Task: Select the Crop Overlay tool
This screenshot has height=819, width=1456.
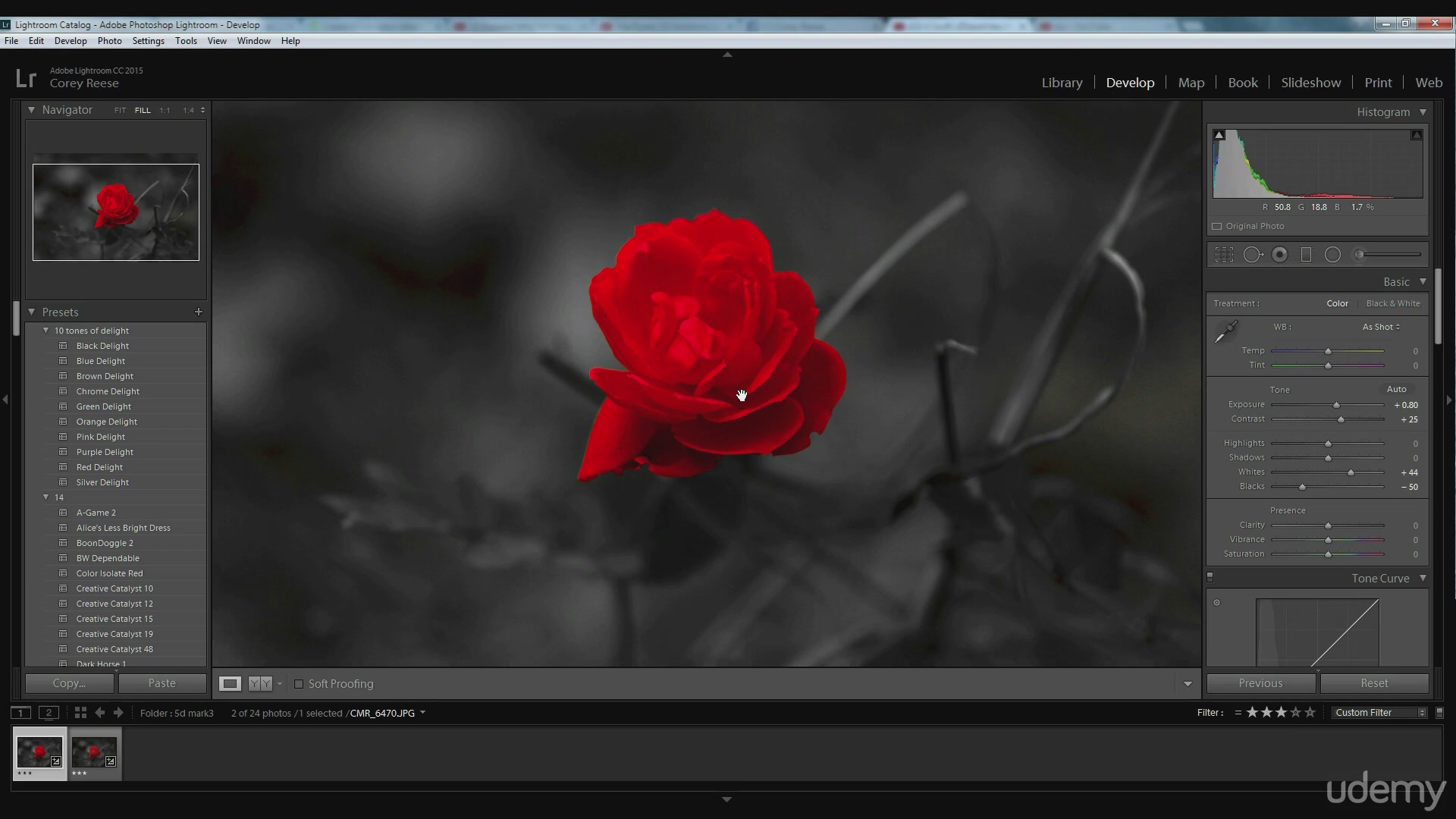Action: tap(1224, 255)
